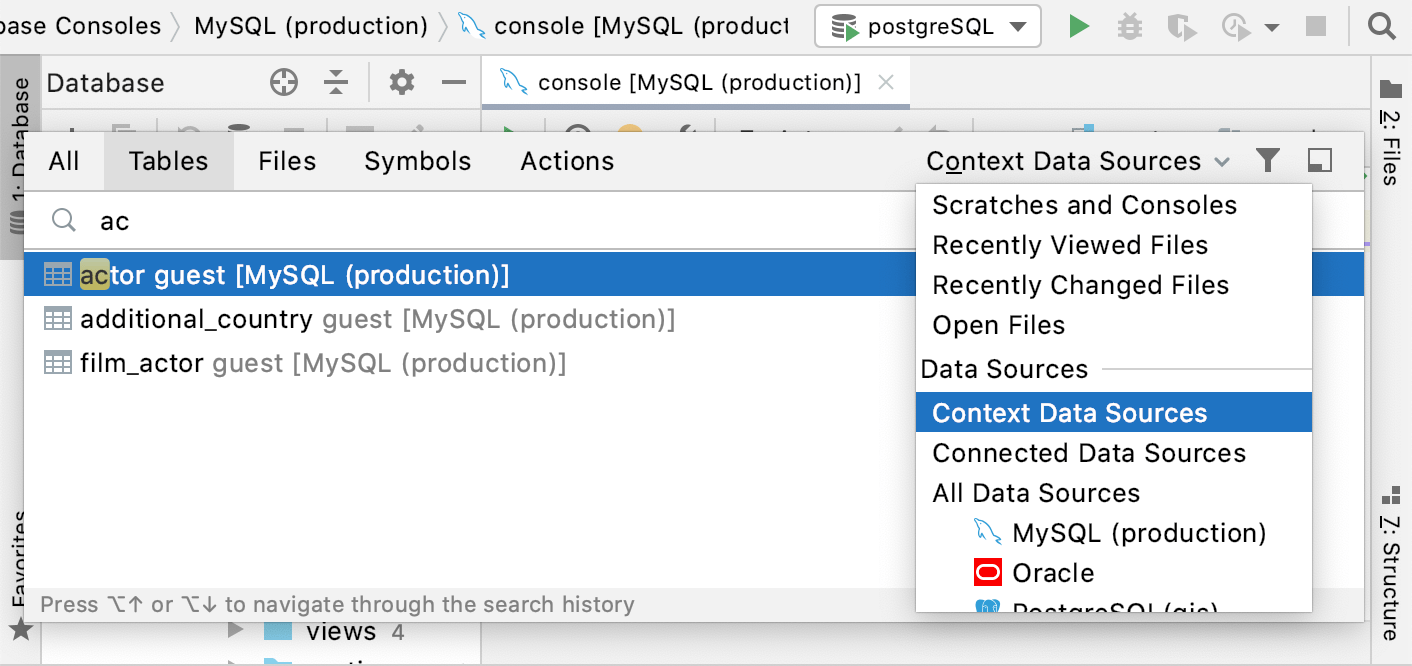Close the console [MySQL (production)] tab
Screen dimensions: 1412x666
(x=885, y=83)
